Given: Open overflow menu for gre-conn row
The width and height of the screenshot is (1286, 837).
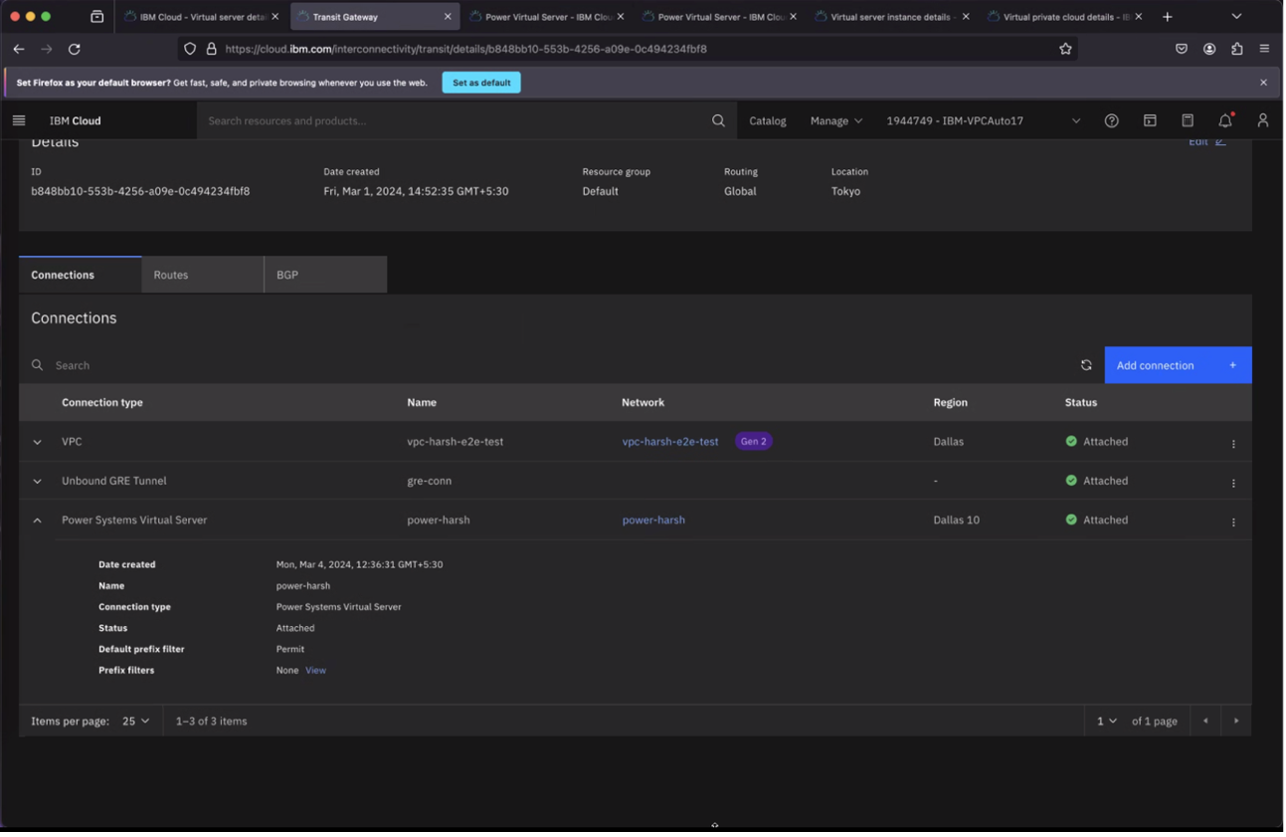Looking at the screenshot, I should tap(1233, 481).
